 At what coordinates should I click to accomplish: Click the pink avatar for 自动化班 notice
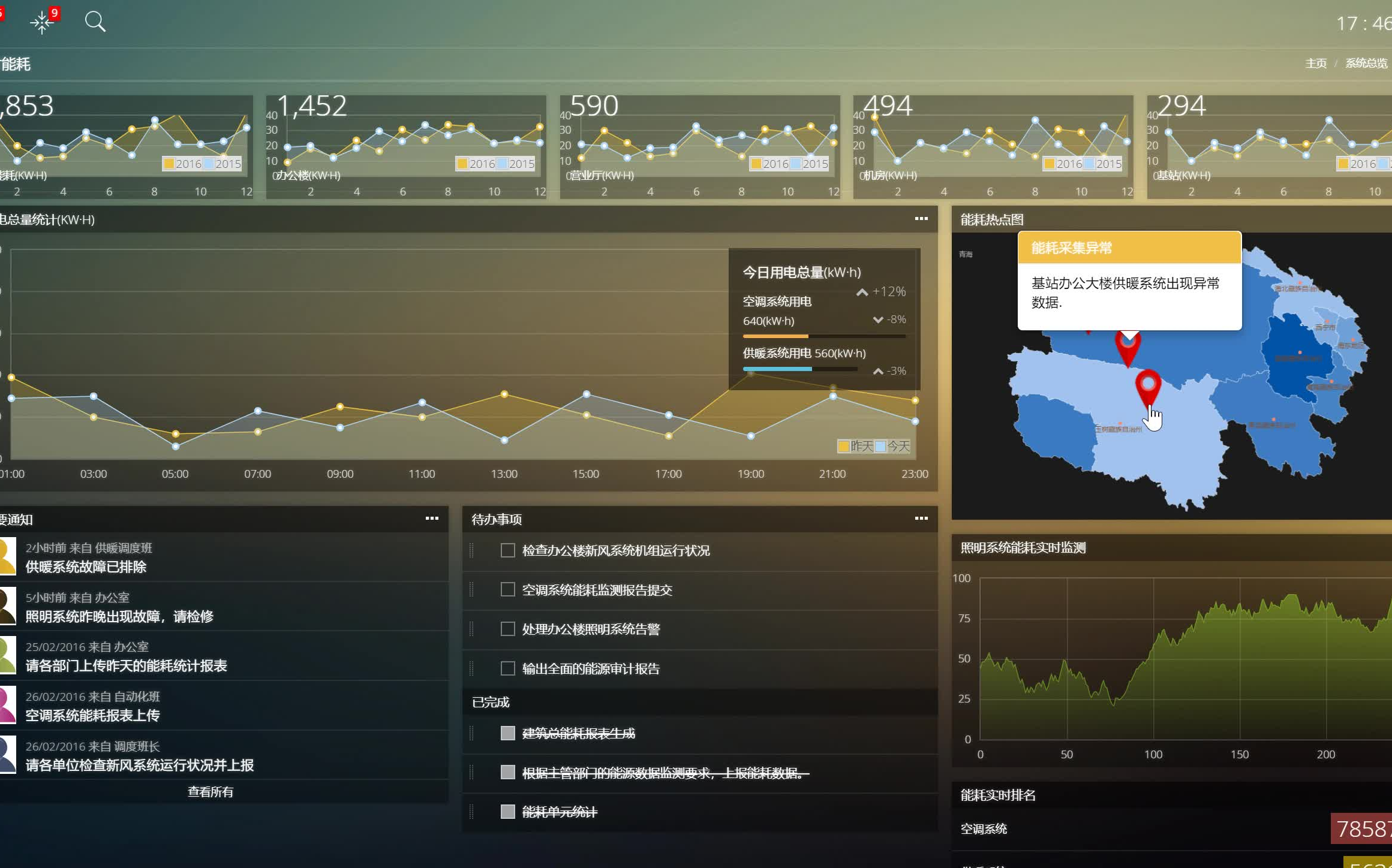point(8,706)
